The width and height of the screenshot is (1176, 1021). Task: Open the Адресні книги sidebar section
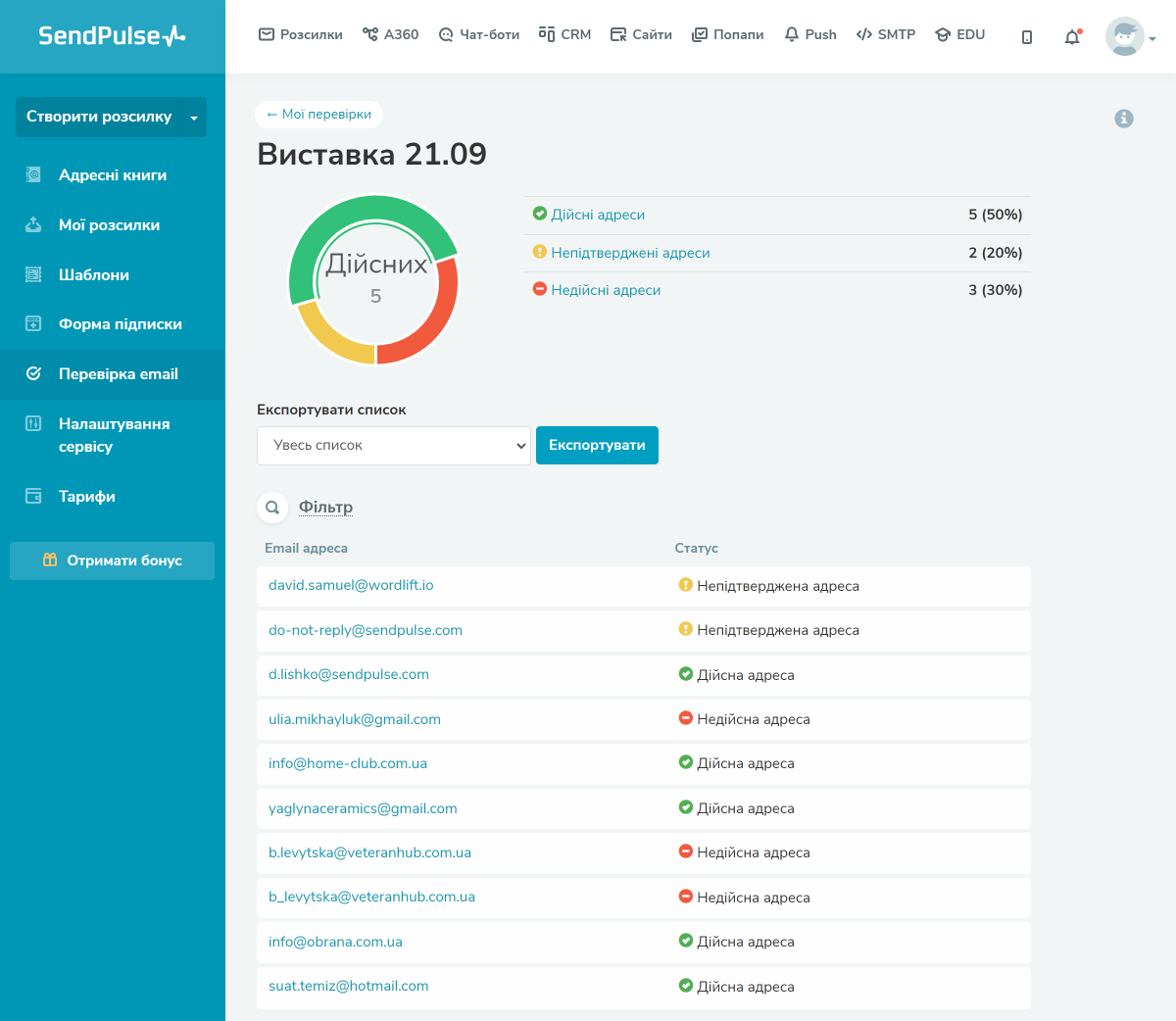tap(112, 175)
